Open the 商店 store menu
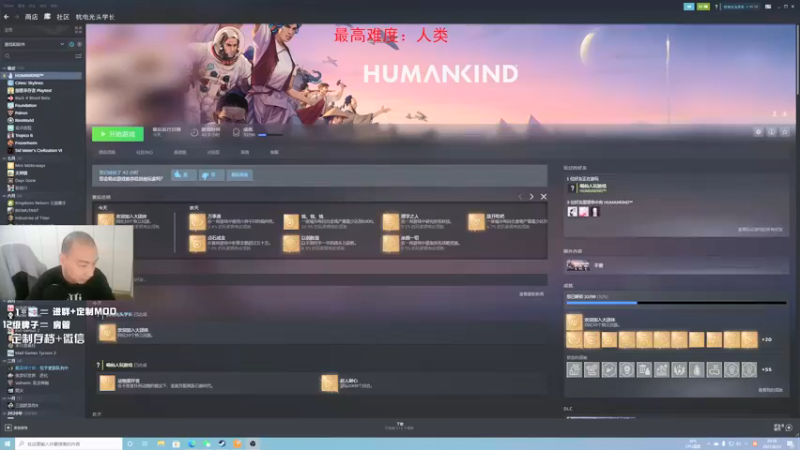 click(31, 17)
